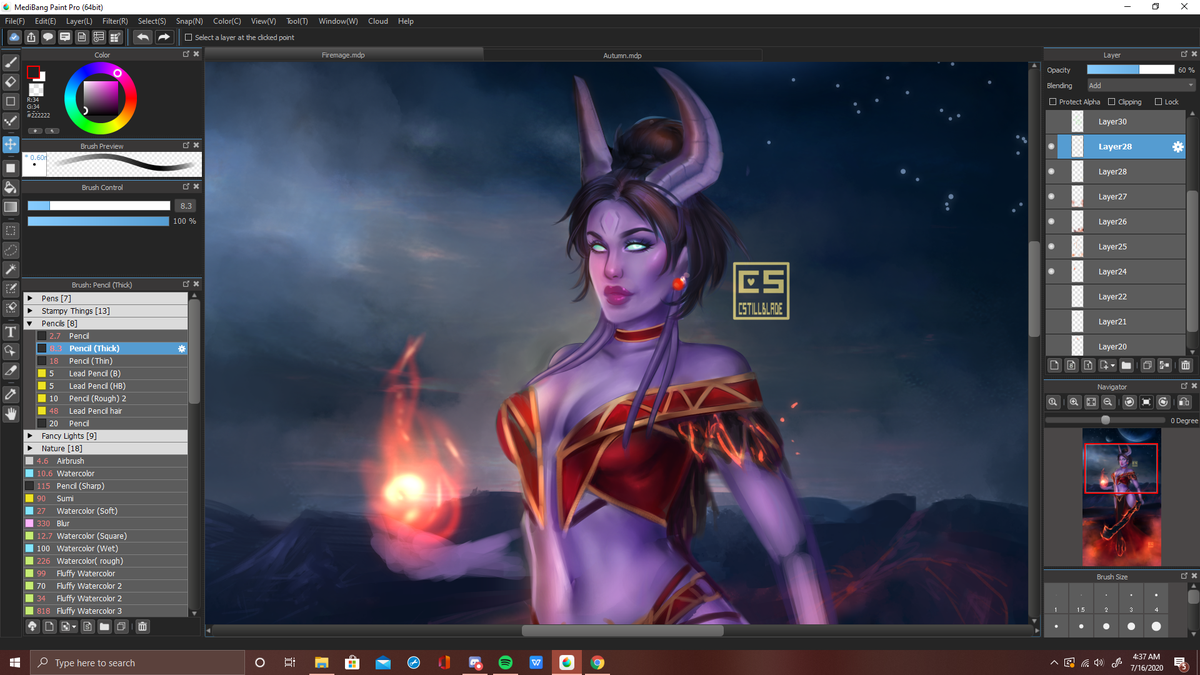The height and width of the screenshot is (675, 1200).
Task: Click the speech bubble icon in top toolbar
Action: click(x=48, y=37)
